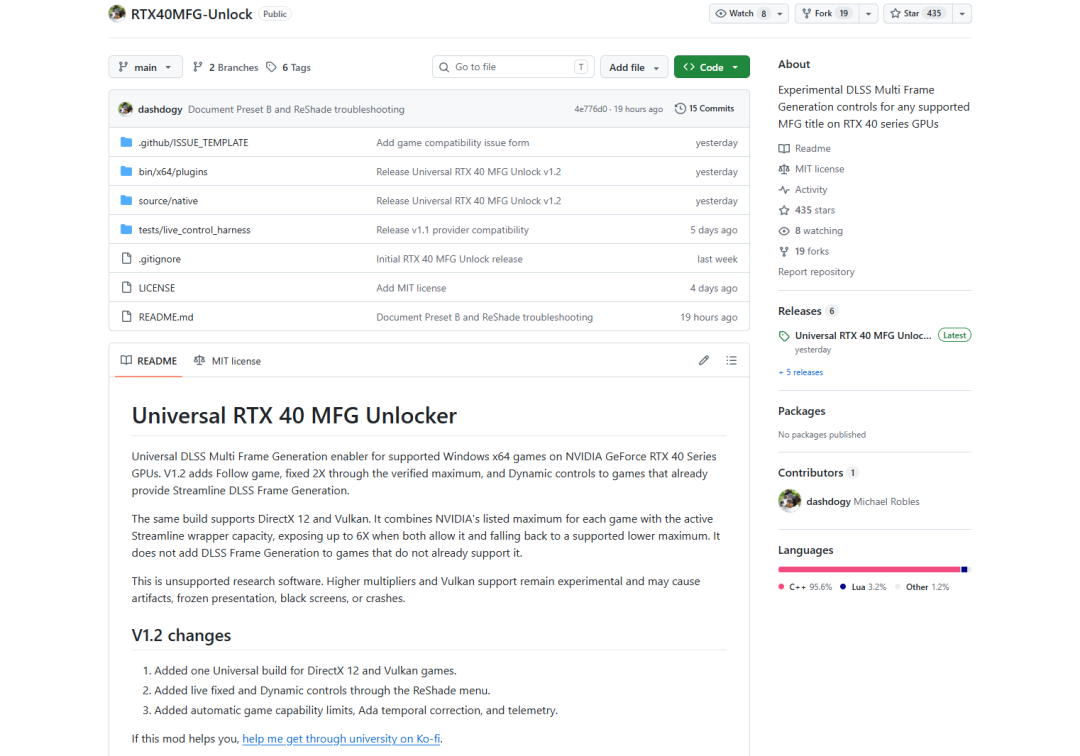Image resolution: width=1080 pixels, height=756 pixels.
Task: Click the tests/live_control_harness folder icon
Action: click(126, 229)
